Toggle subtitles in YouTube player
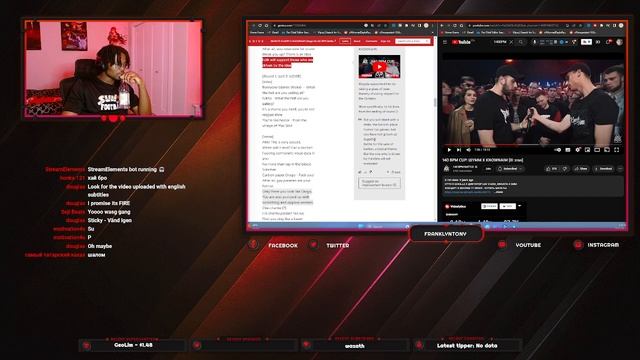This screenshot has height=360, width=640. (568, 150)
